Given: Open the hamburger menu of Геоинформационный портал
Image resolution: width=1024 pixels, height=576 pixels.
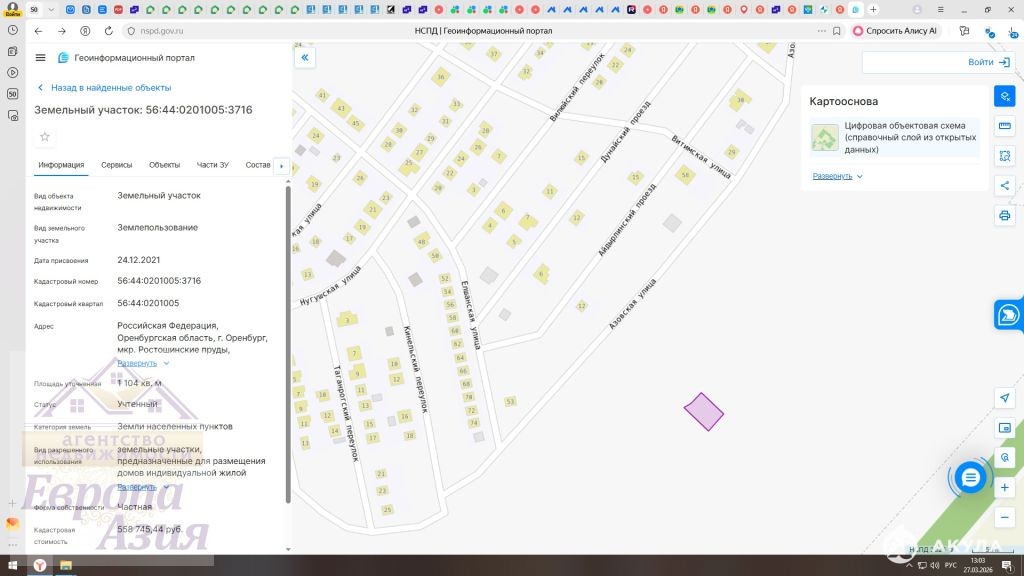Looking at the screenshot, I should pyautogui.click(x=40, y=58).
